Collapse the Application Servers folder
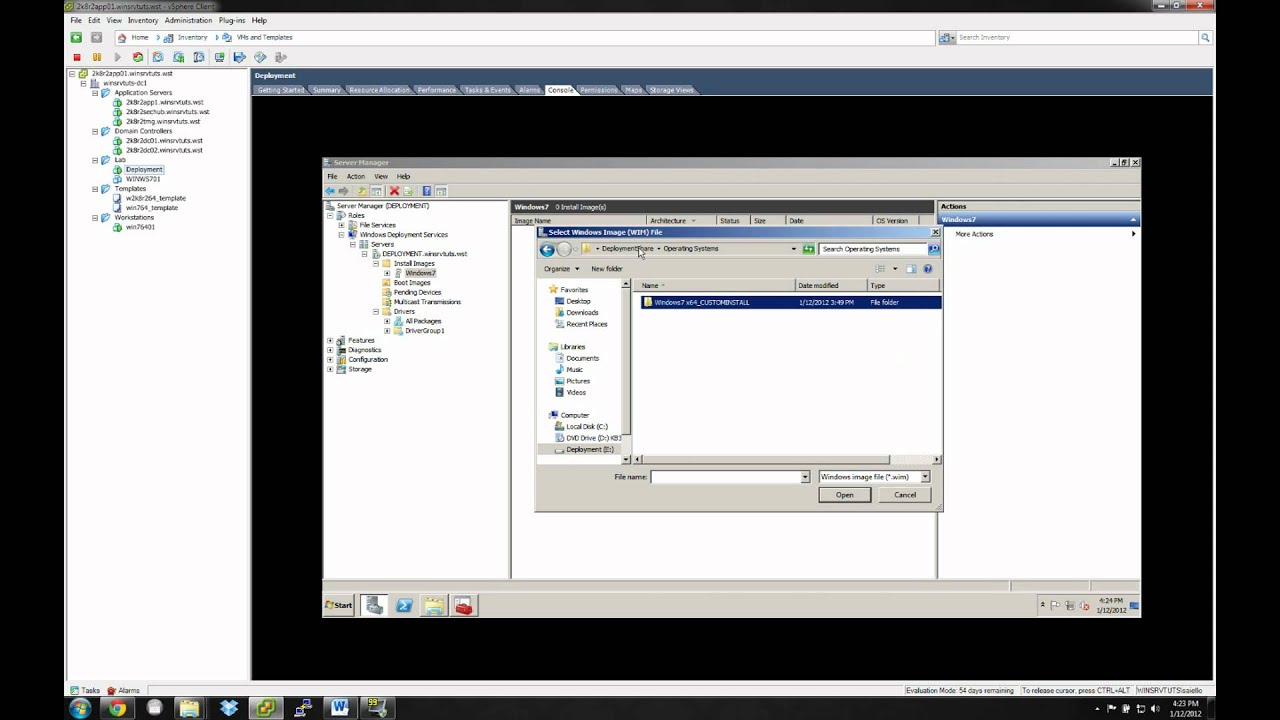The width and height of the screenshot is (1280, 720). tap(95, 93)
